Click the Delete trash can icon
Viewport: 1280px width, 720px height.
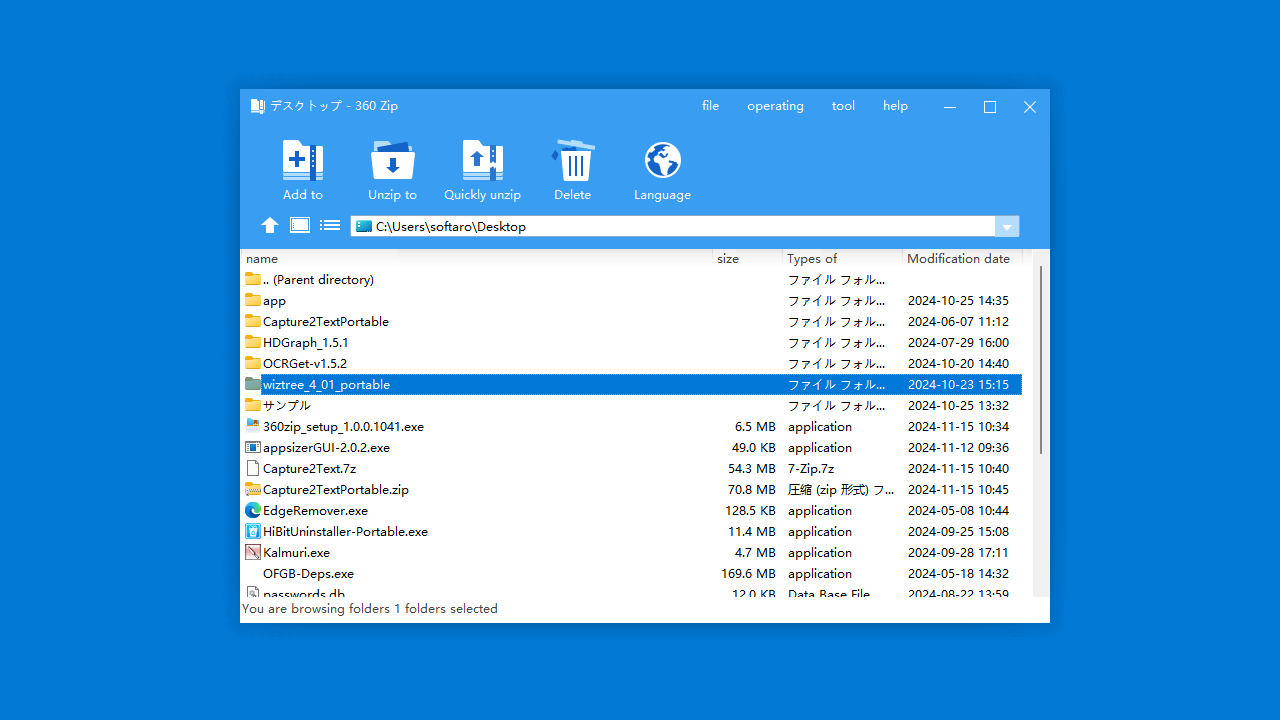coord(572,160)
